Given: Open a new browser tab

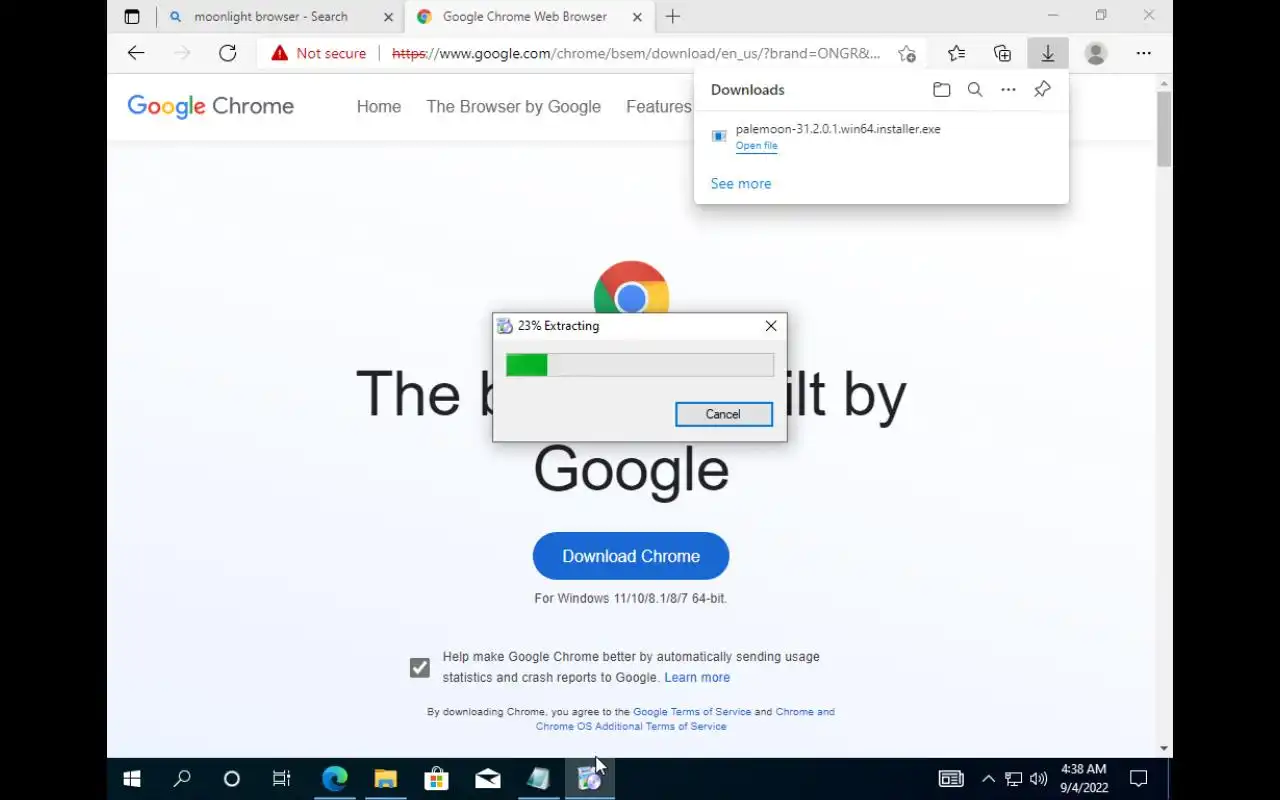Looking at the screenshot, I should tap(673, 16).
